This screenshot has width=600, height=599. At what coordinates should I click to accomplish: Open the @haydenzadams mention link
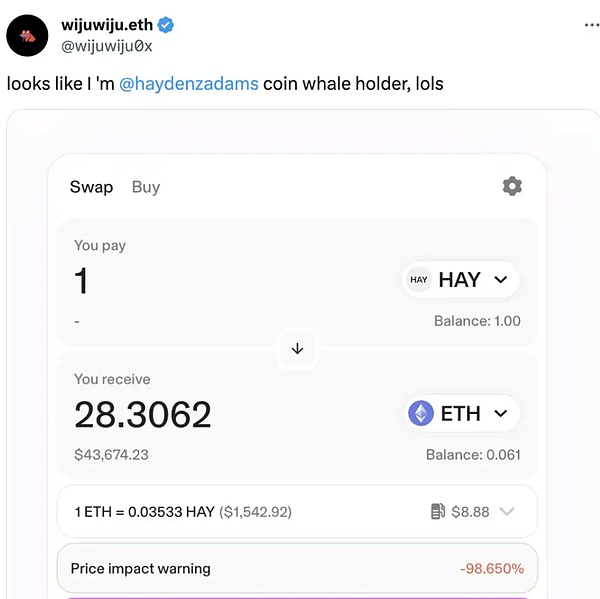[189, 83]
